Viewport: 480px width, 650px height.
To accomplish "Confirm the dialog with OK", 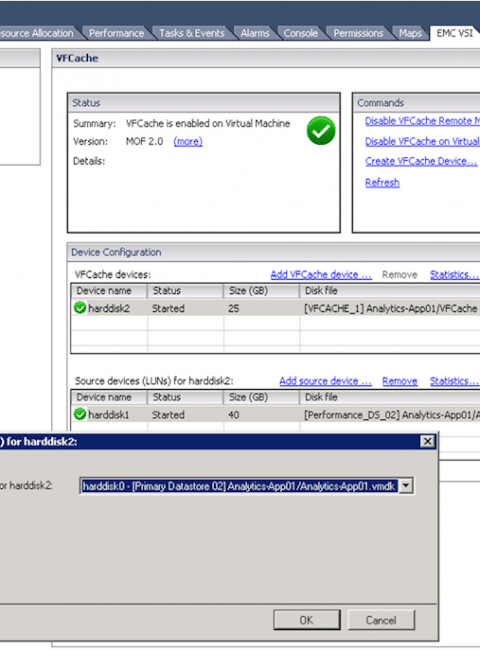I will coord(307,620).
